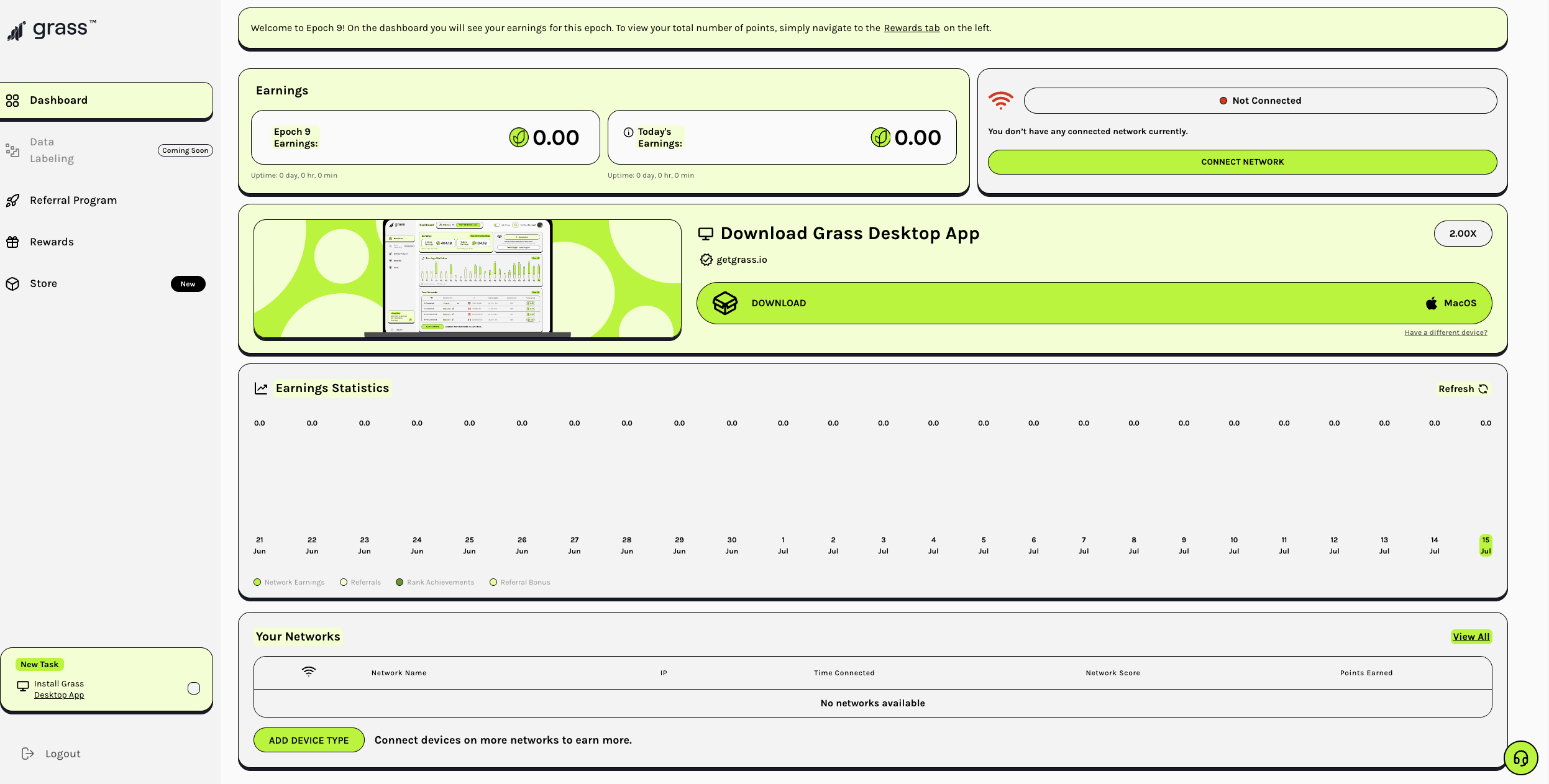This screenshot has height=784, width=1549.
Task: Click the 2.00X multiplier badge
Action: (x=1463, y=234)
